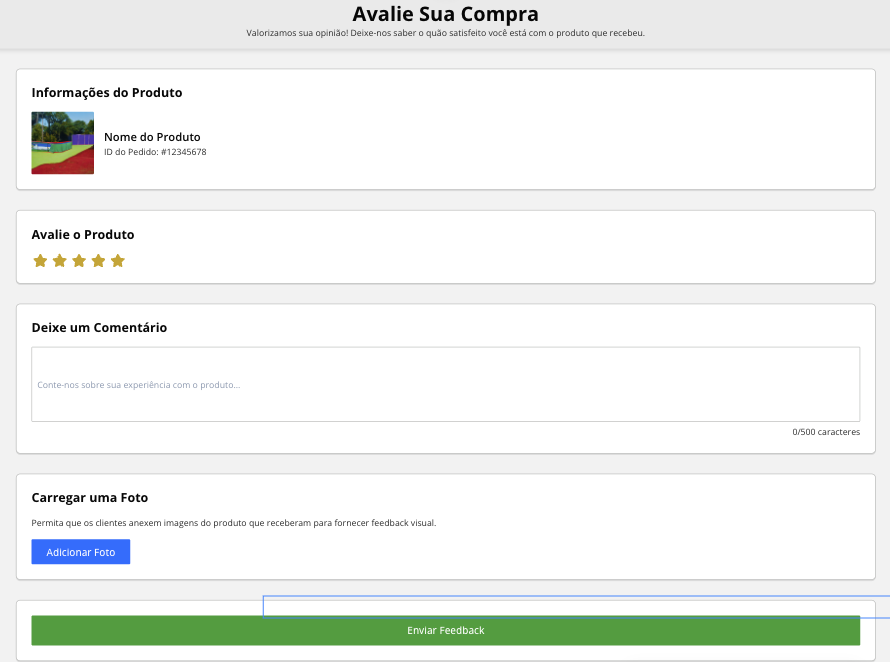
Task: Click the 'Deixe um Comentário' heading
Action: click(99, 328)
